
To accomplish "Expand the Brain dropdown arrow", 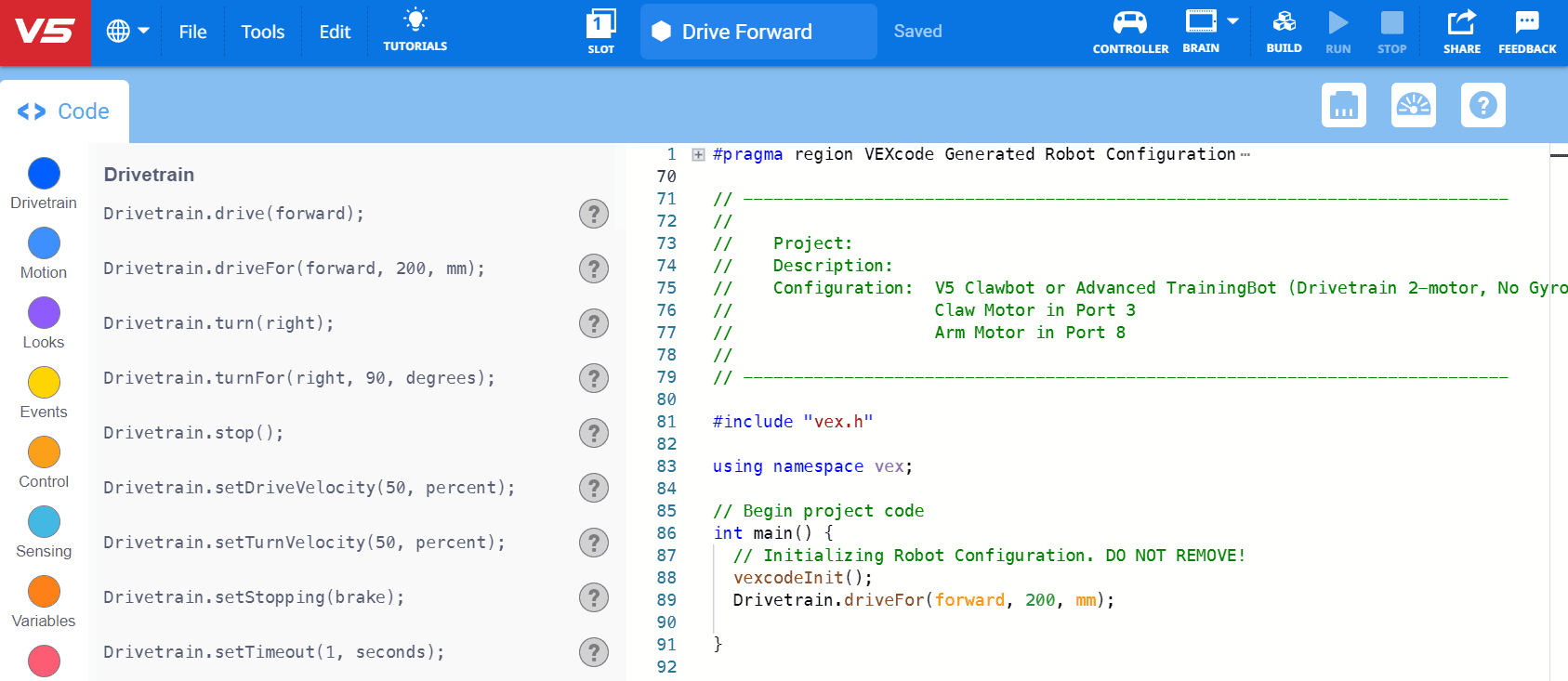I will 1232,21.
